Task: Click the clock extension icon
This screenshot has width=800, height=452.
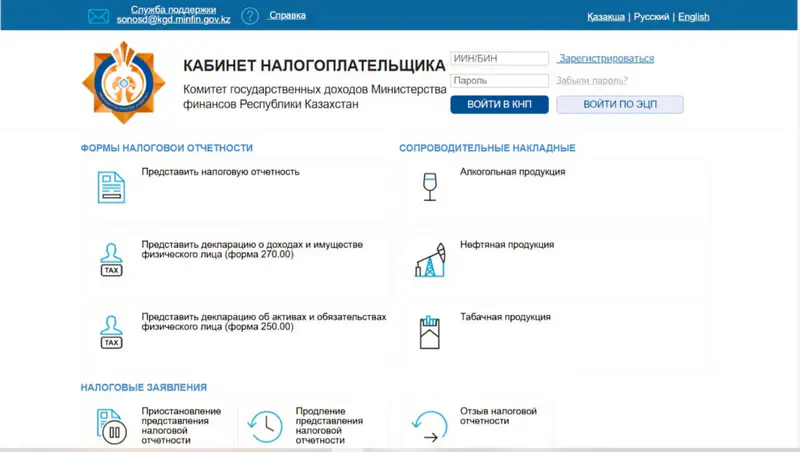Action: [x=265, y=427]
